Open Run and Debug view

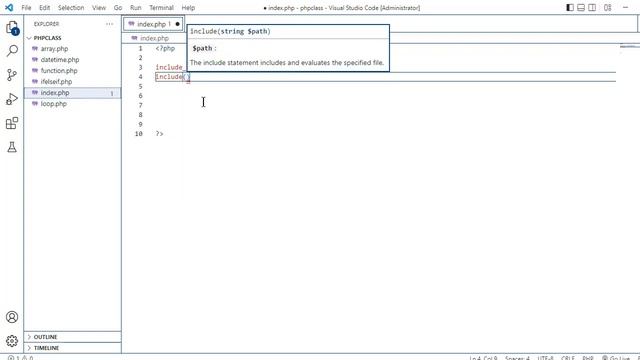(x=12, y=99)
